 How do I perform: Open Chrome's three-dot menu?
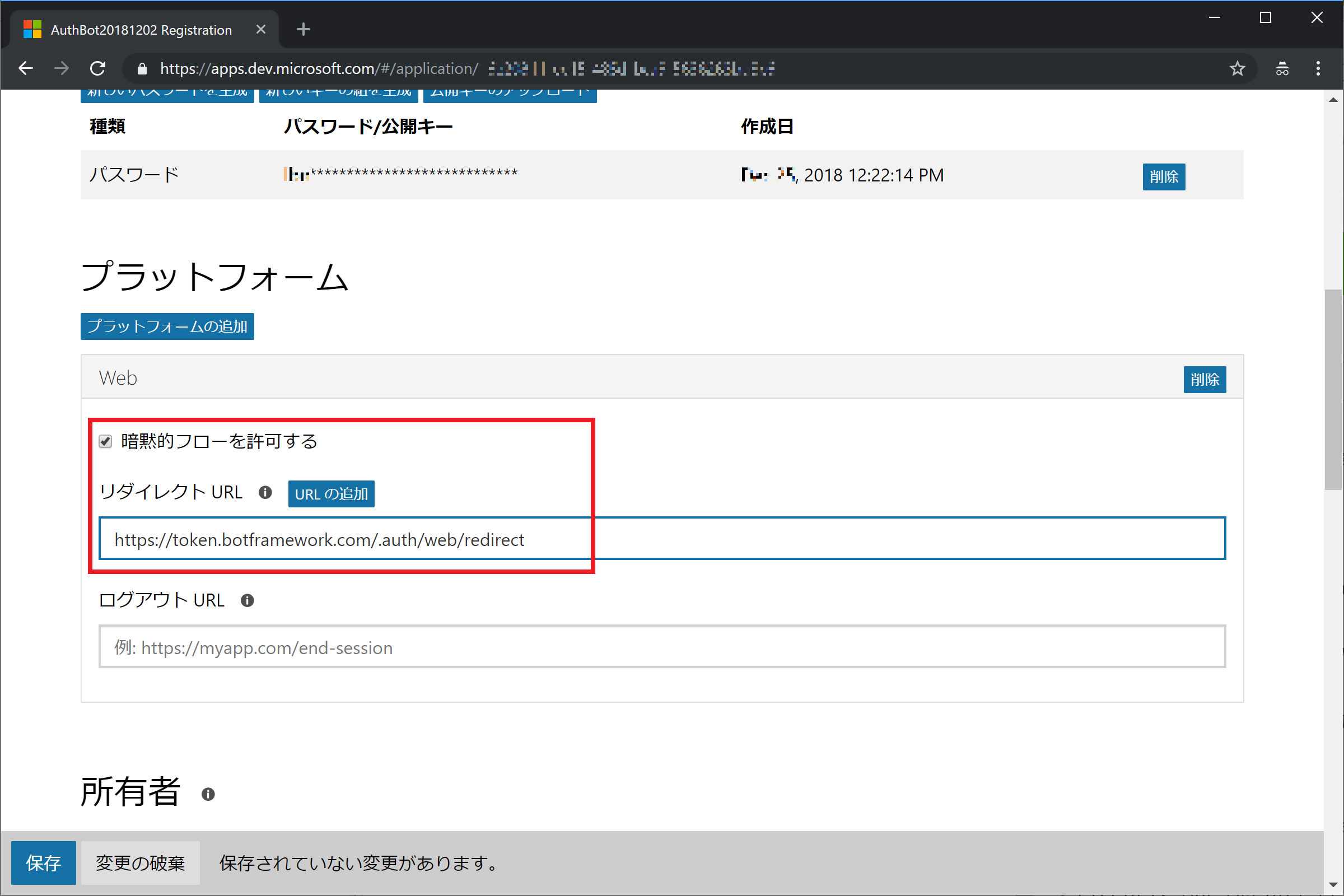click(x=1318, y=68)
